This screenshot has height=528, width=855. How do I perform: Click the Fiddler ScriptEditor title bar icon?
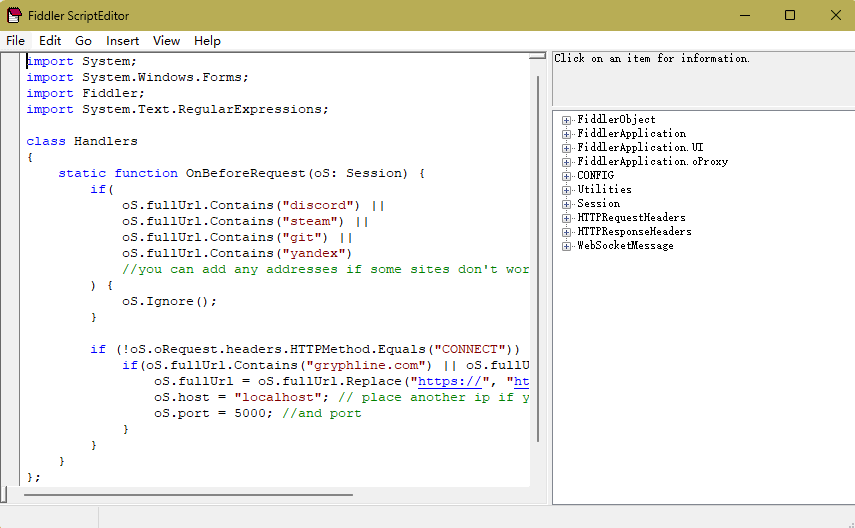15,15
